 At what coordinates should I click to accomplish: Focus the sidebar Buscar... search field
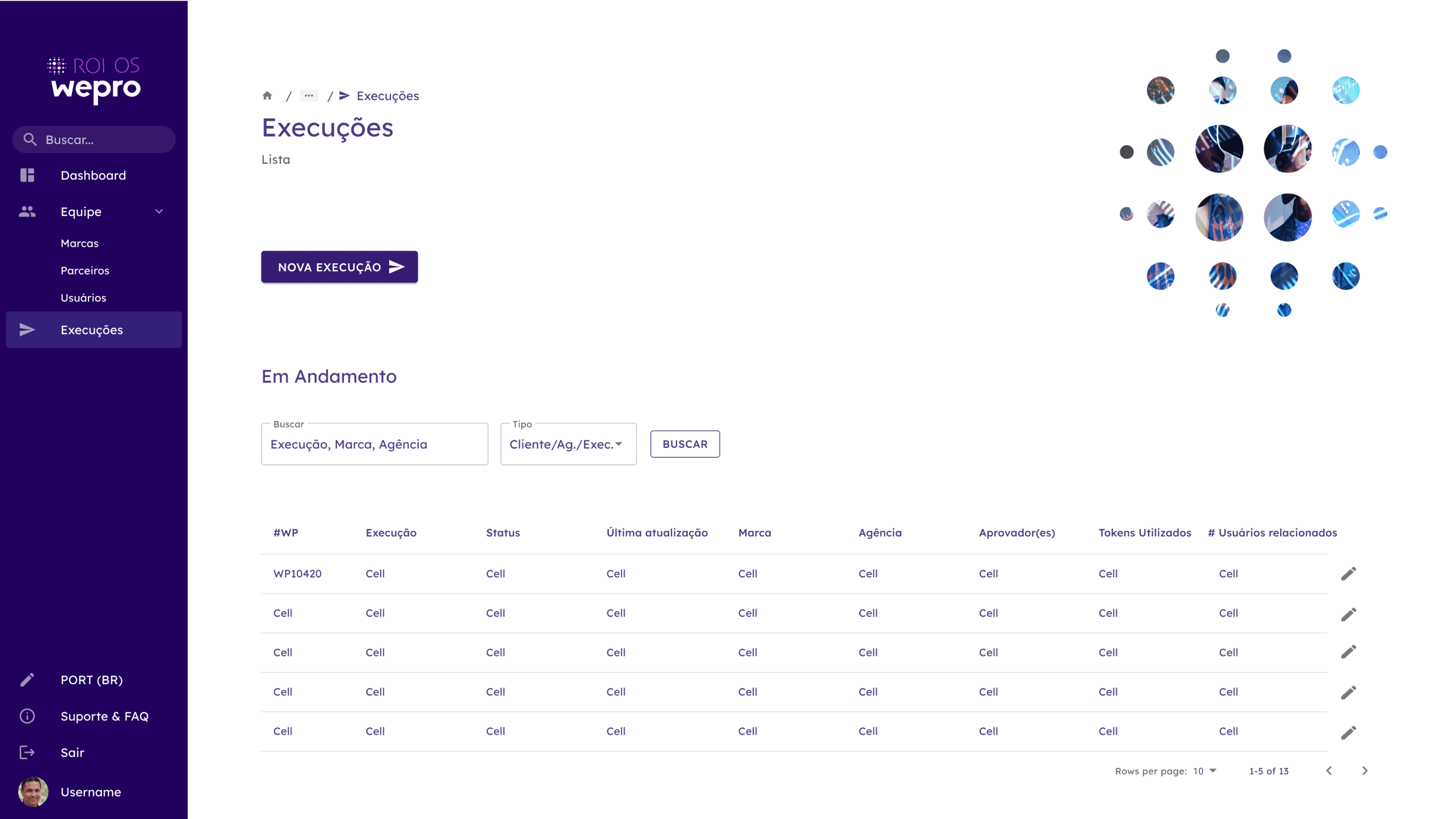(94, 139)
